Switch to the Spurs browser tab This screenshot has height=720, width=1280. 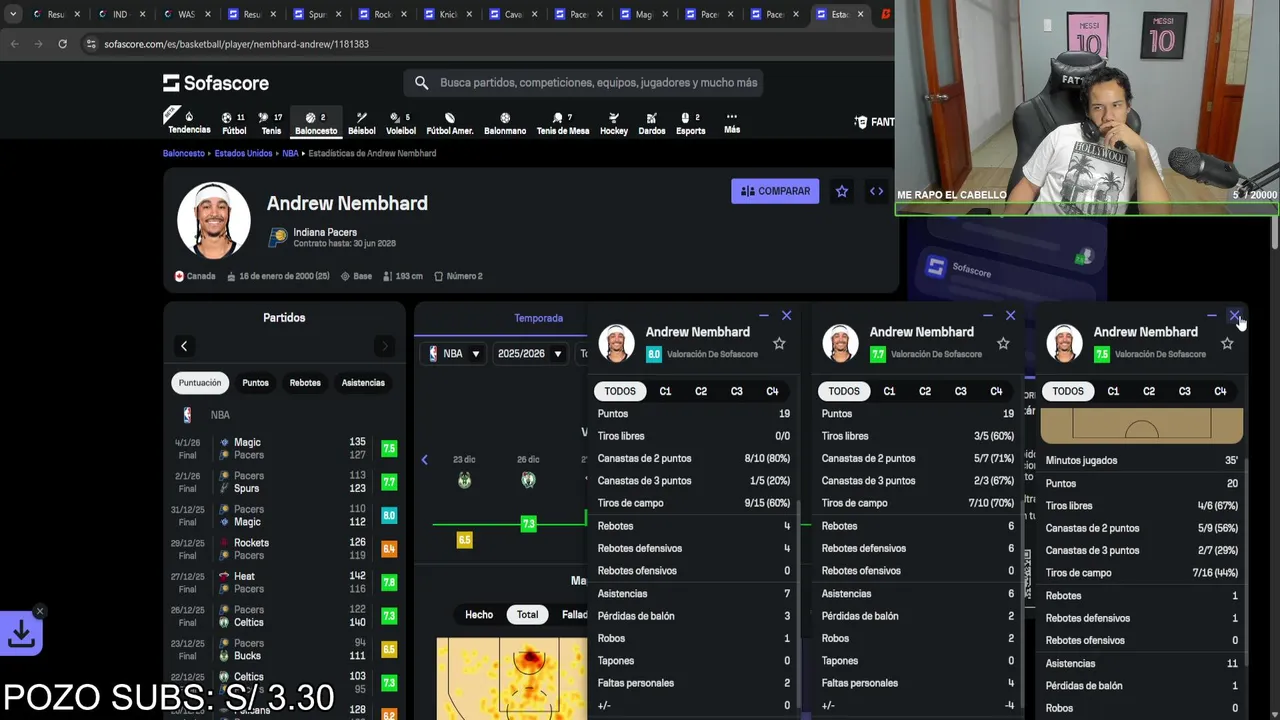[x=317, y=14]
